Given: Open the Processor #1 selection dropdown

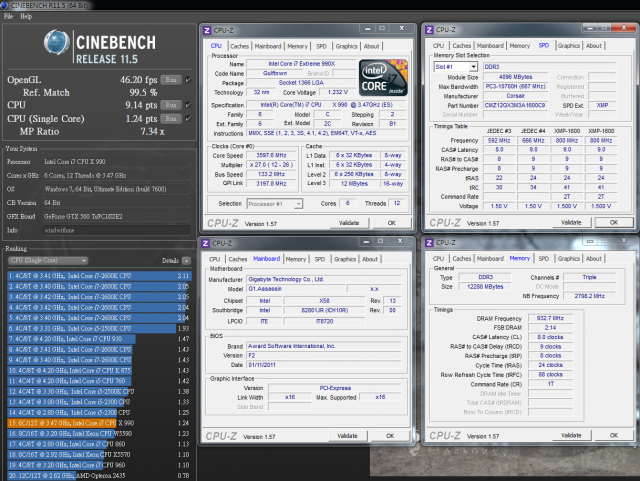Looking at the screenshot, I should [274, 204].
